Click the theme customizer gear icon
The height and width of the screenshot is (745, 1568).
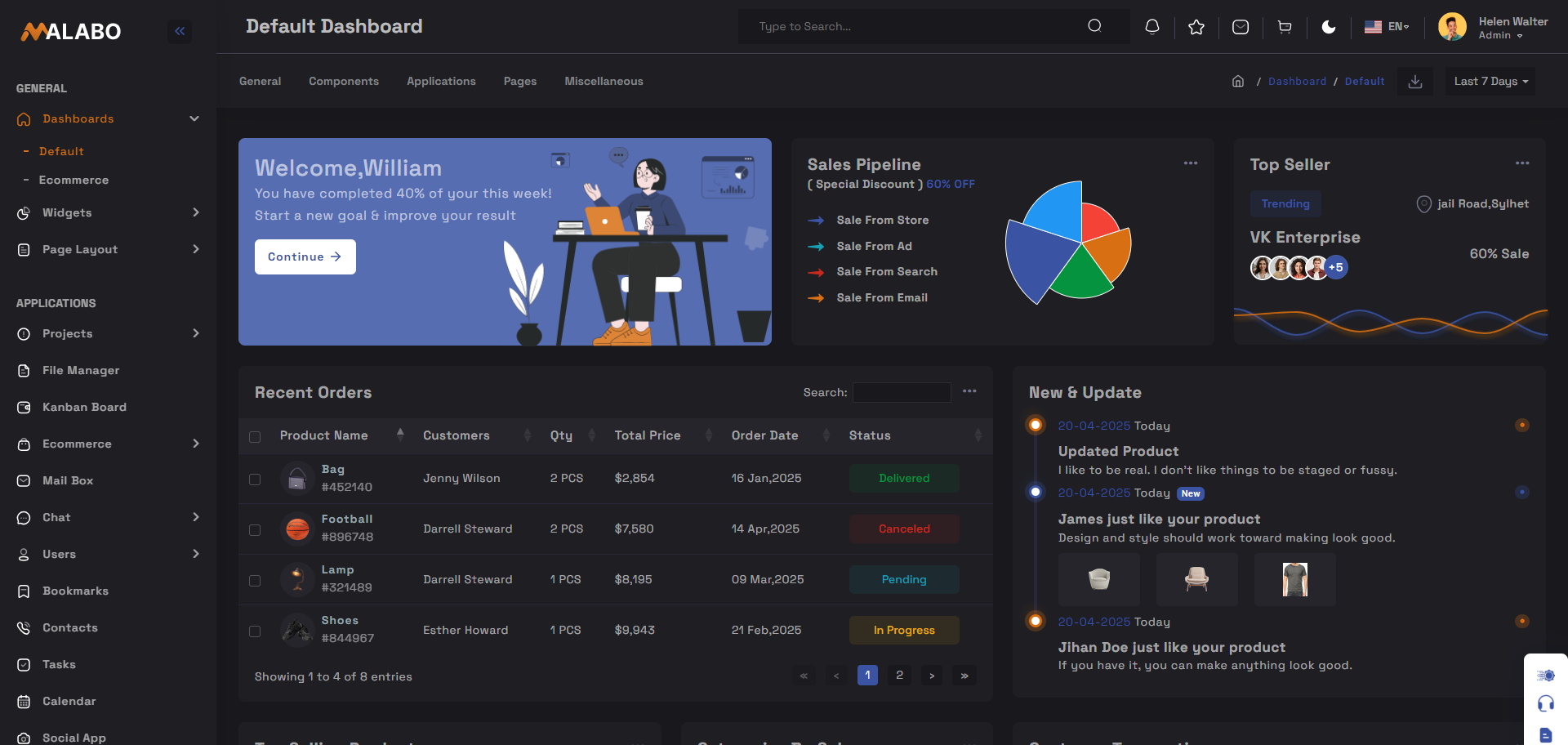pos(1546,676)
